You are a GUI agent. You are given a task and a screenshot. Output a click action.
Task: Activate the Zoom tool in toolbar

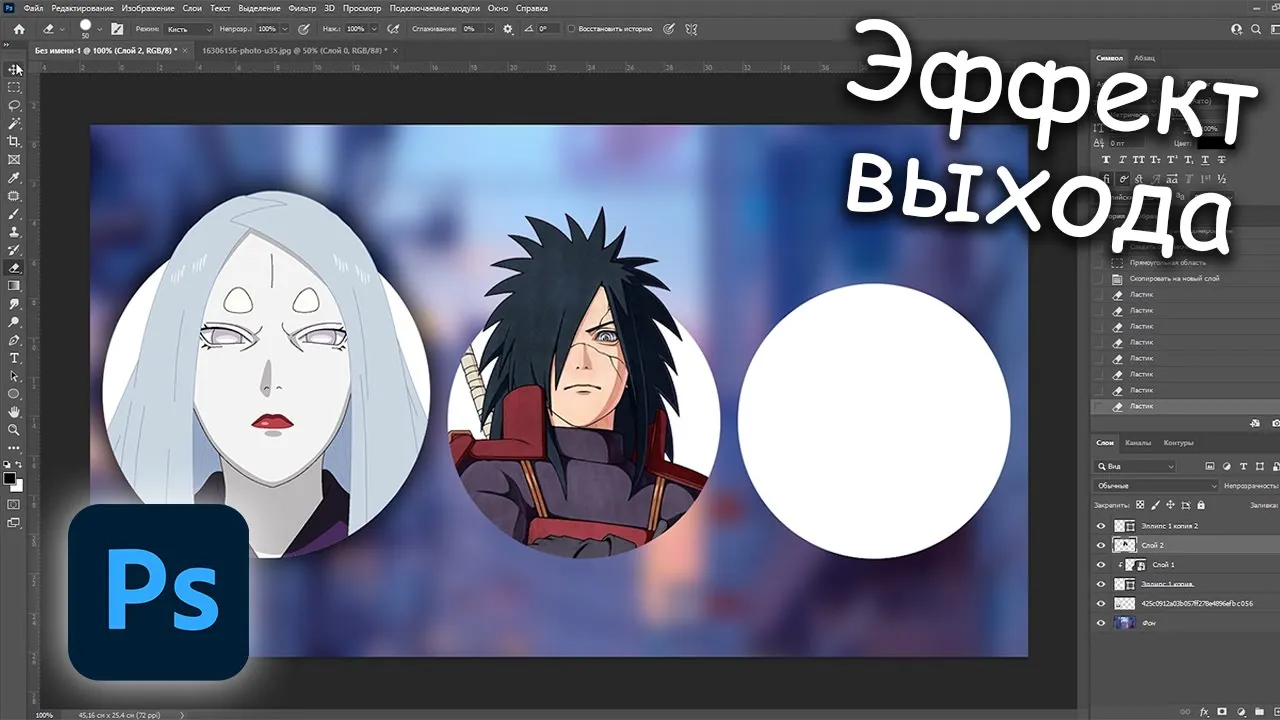[14, 429]
